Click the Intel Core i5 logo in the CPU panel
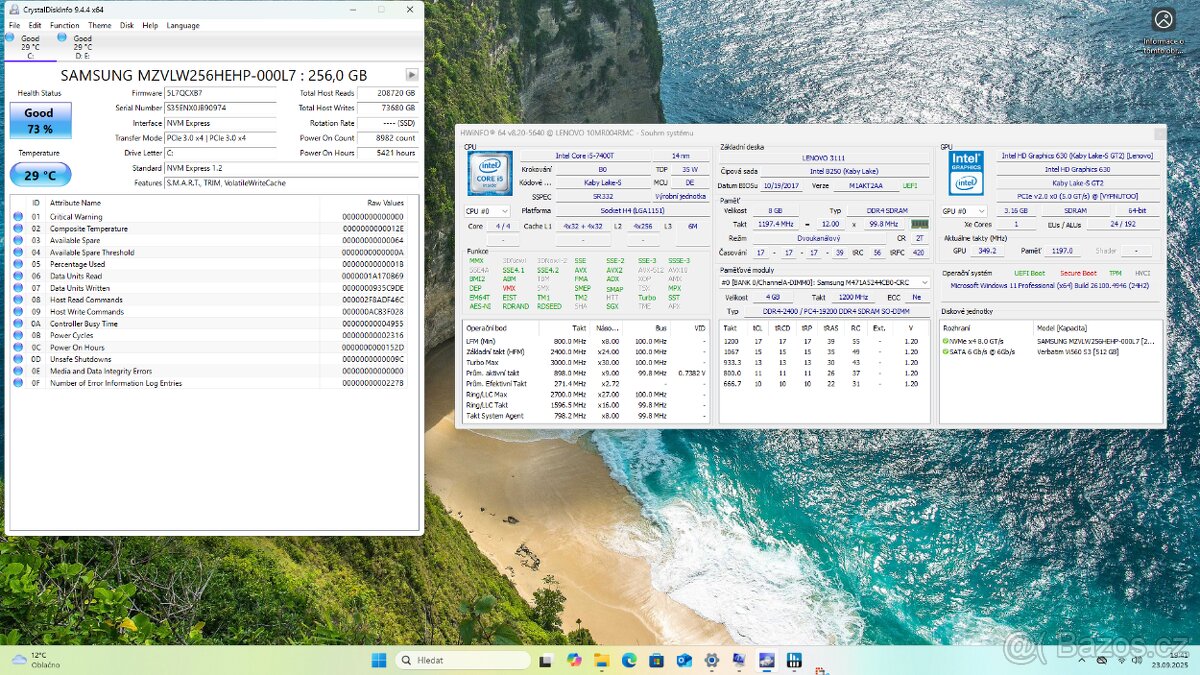The height and width of the screenshot is (675, 1200). pyautogui.click(x=489, y=172)
